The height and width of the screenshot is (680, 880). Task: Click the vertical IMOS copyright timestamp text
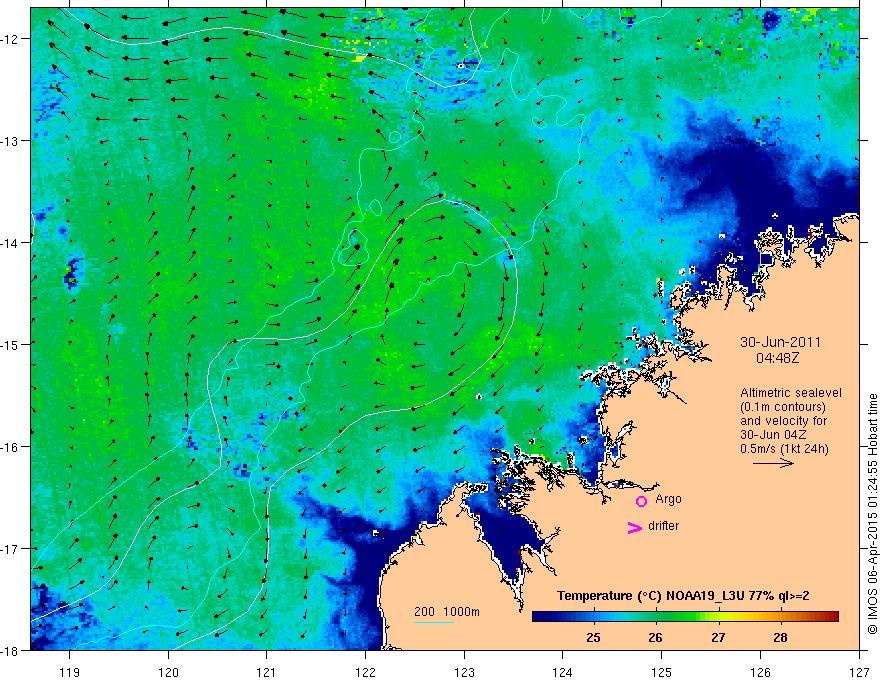(x=872, y=514)
